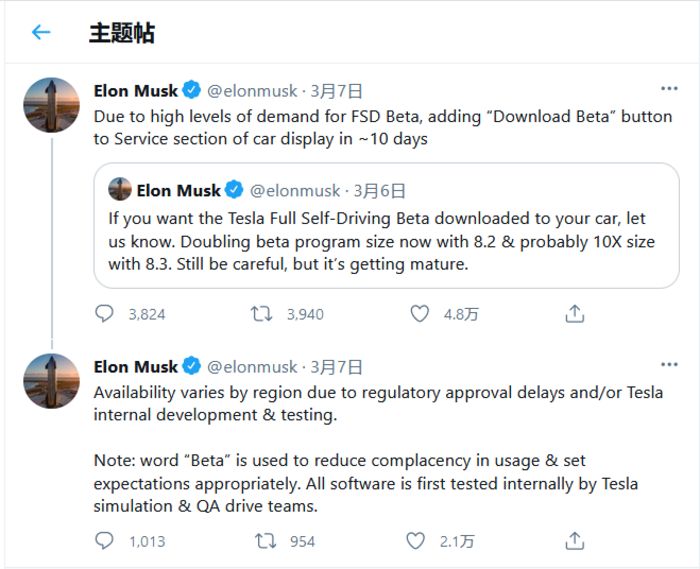Click the 3月7日 timestamp on second tweet
The image size is (700, 569).
tap(339, 367)
